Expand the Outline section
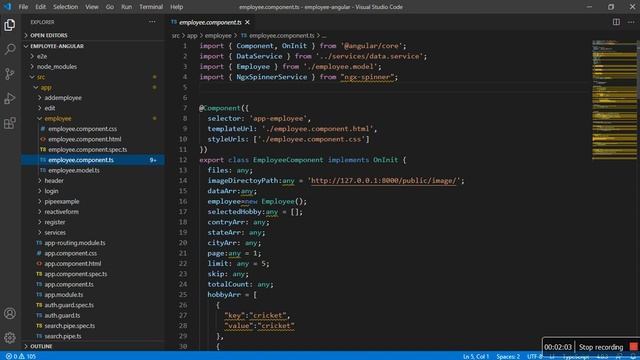 coord(93,346)
